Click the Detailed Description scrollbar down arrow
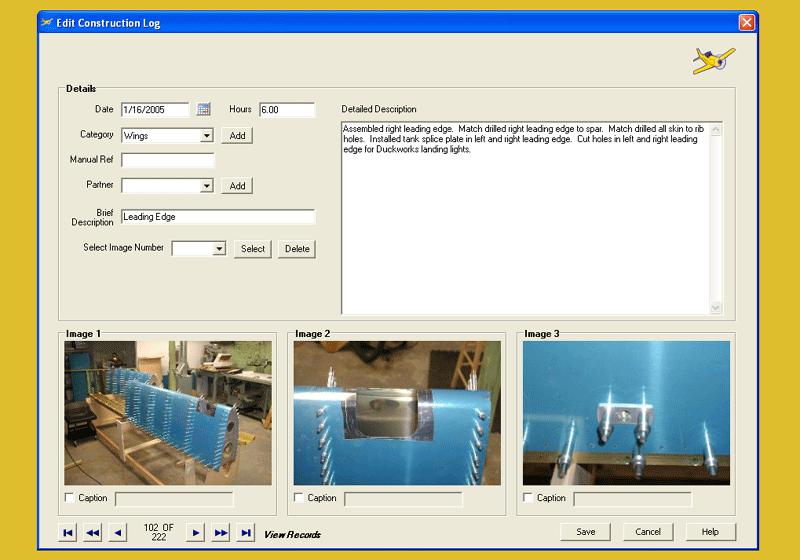 pyautogui.click(x=715, y=308)
